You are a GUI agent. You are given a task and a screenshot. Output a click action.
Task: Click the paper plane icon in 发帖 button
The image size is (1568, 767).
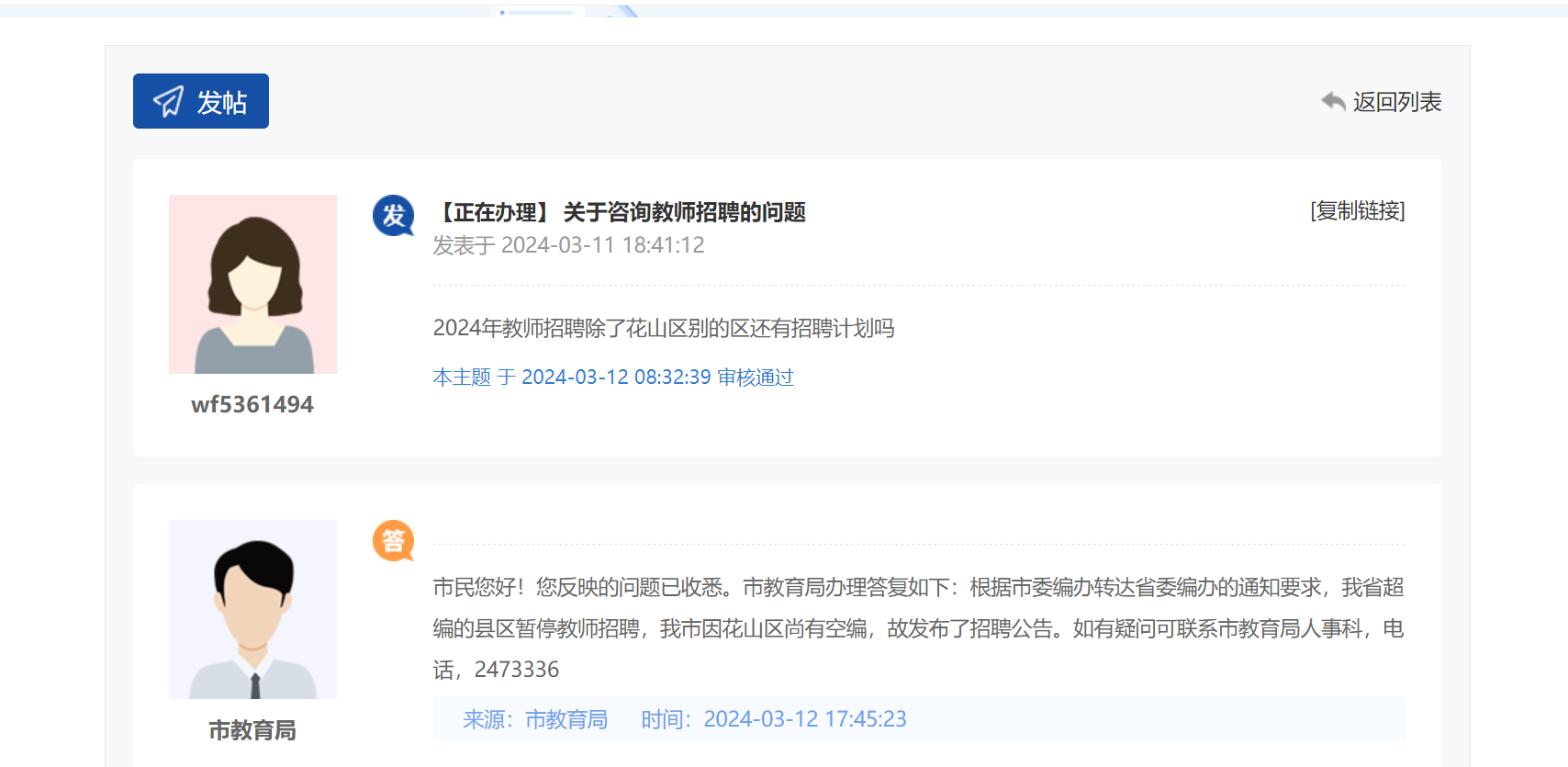pos(169,101)
